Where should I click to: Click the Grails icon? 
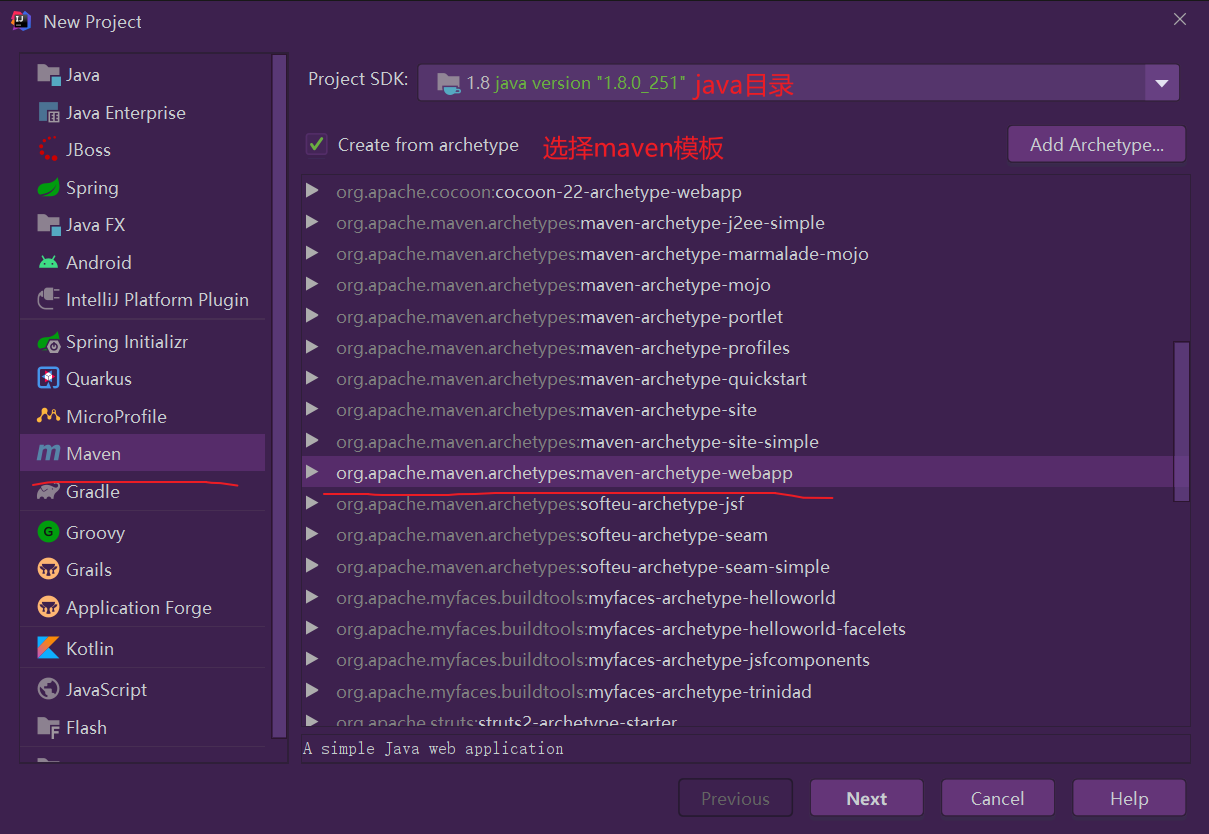tap(48, 569)
